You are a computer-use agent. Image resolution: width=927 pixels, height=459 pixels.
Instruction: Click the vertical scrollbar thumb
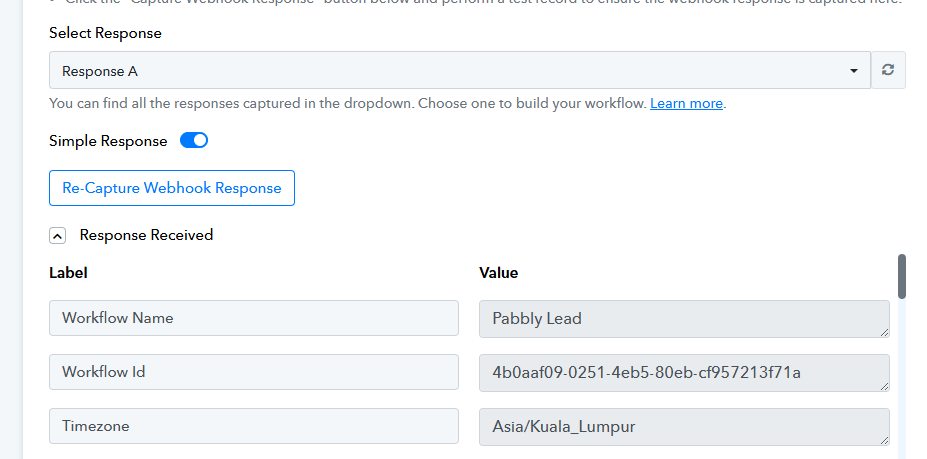[x=902, y=276]
